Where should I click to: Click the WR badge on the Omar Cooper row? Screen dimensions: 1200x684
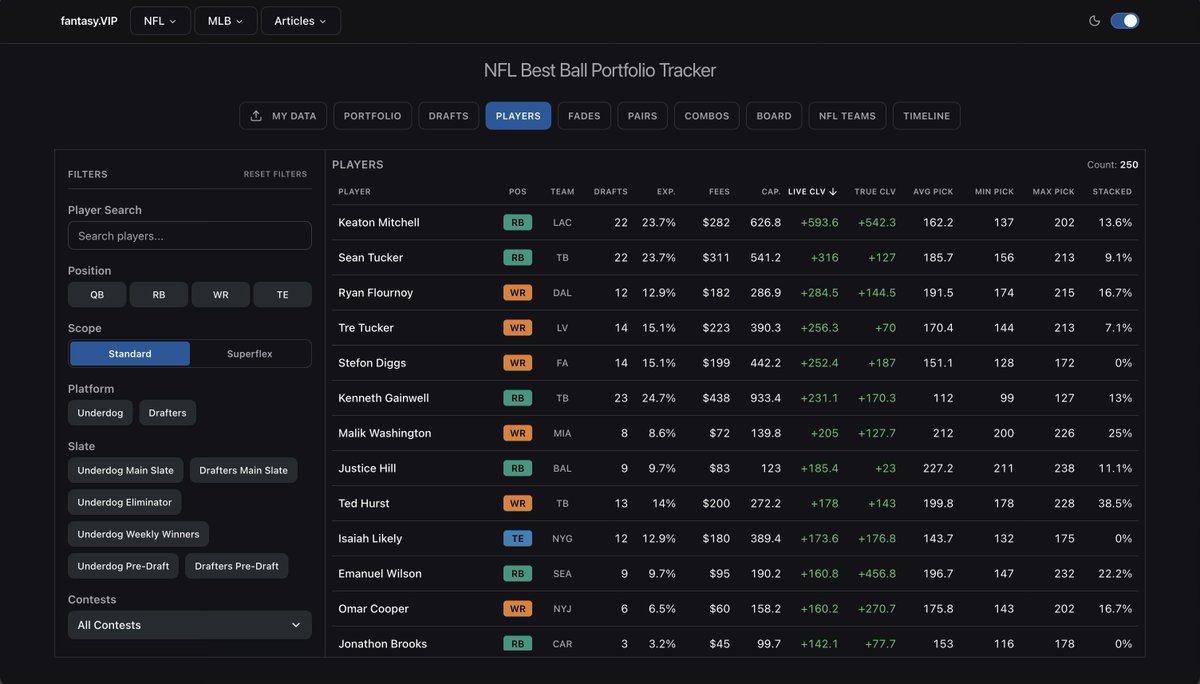[517, 609]
